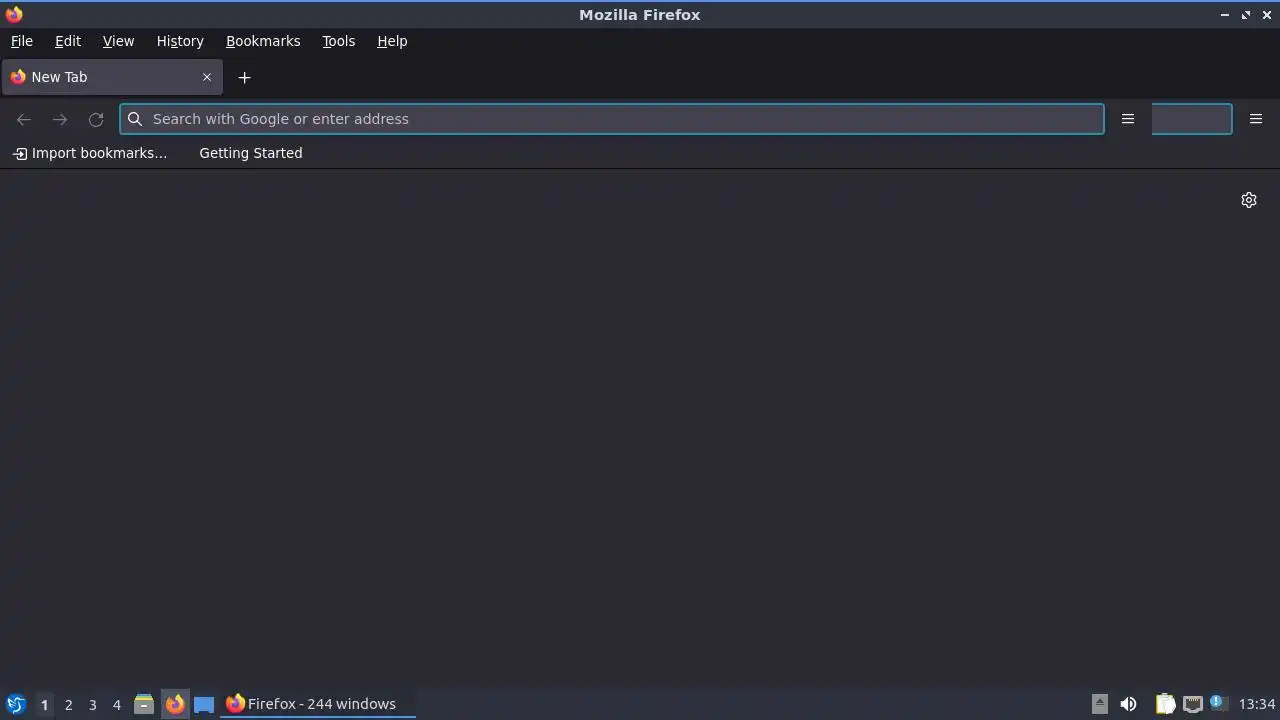Viewport: 1280px width, 720px height.
Task: Click the show desktop panel icon
Action: pyautogui.click(x=204, y=704)
